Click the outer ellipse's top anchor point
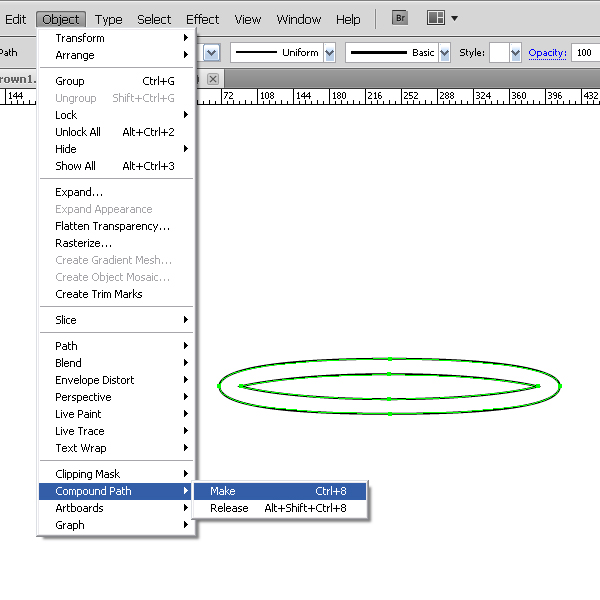This screenshot has width=600, height=600. point(390,359)
